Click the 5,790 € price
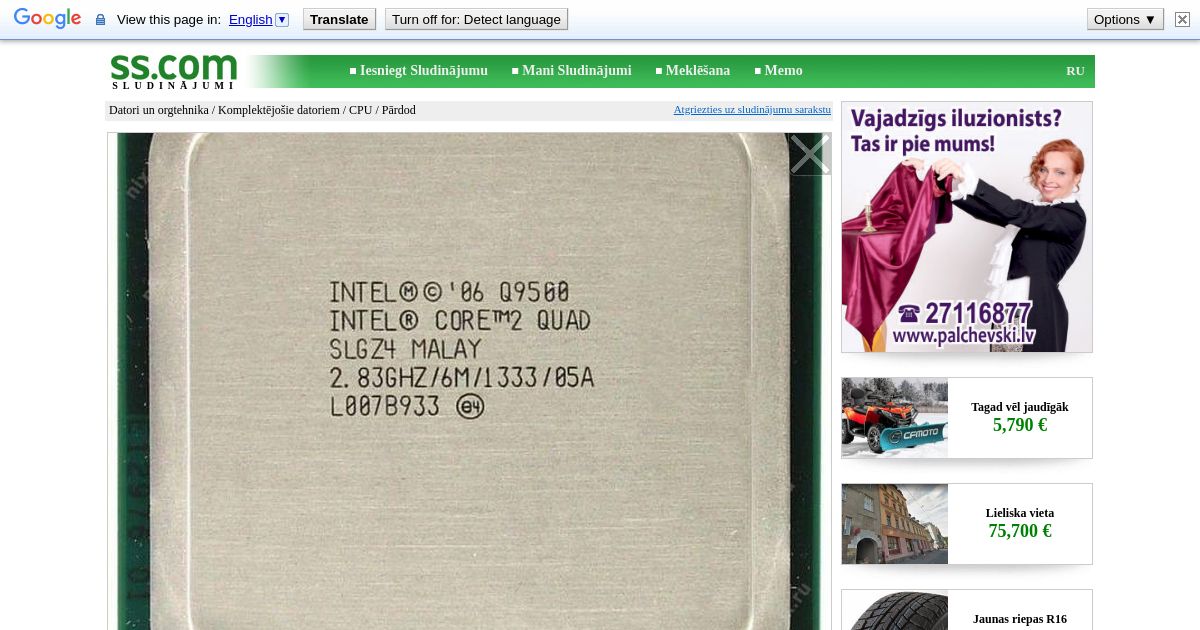Screen dimensions: 1200x630 click(1020, 425)
